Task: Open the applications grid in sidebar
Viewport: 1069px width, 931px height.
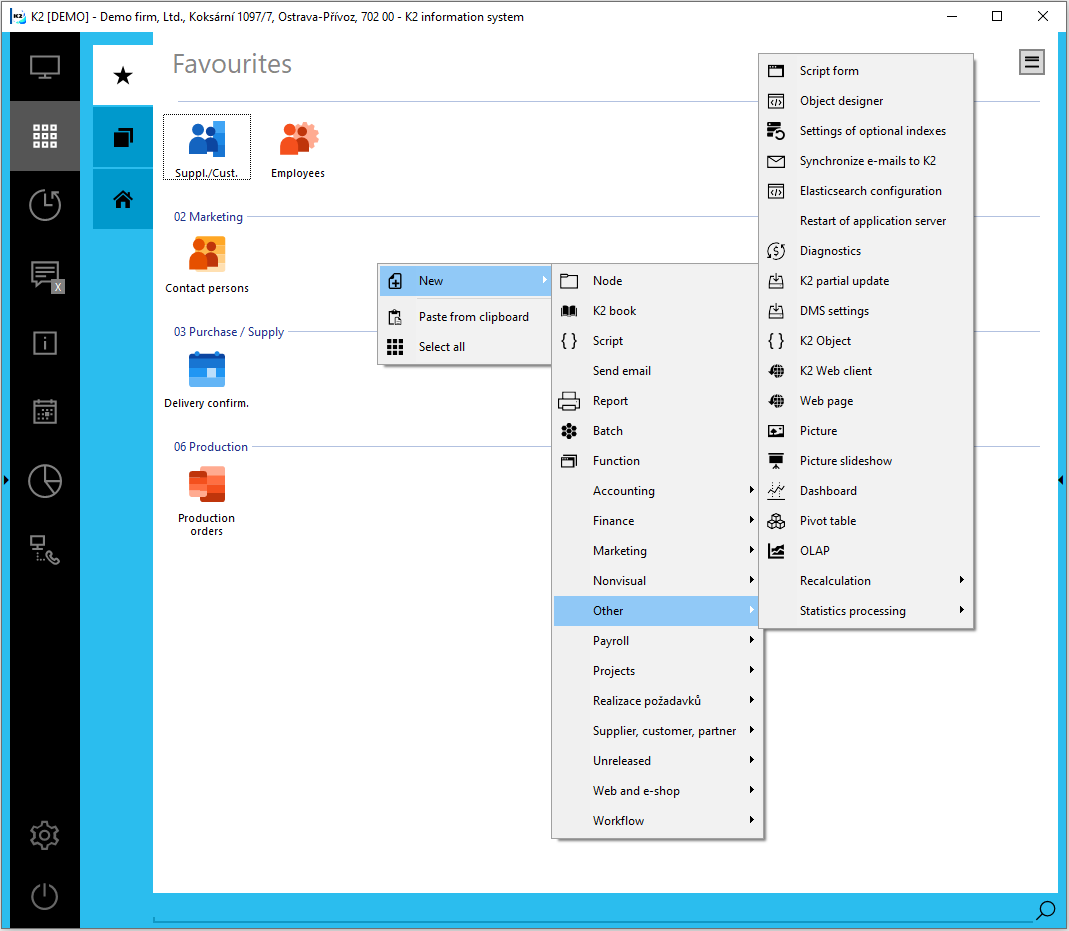Action: coord(45,136)
